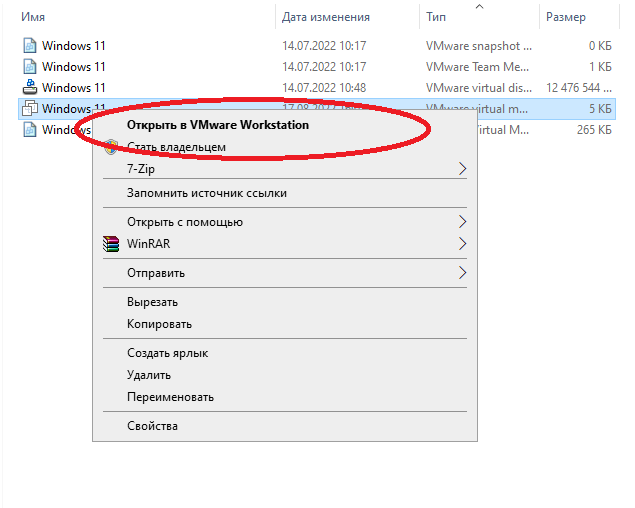Image resolution: width=635 pixels, height=508 pixels.
Task: Sort by the Дата изменения column header
Action: coord(326,17)
